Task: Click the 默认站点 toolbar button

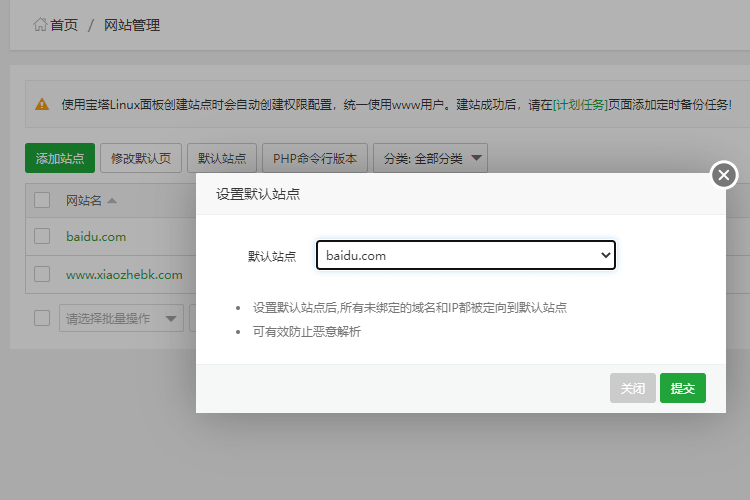Action: (x=222, y=158)
